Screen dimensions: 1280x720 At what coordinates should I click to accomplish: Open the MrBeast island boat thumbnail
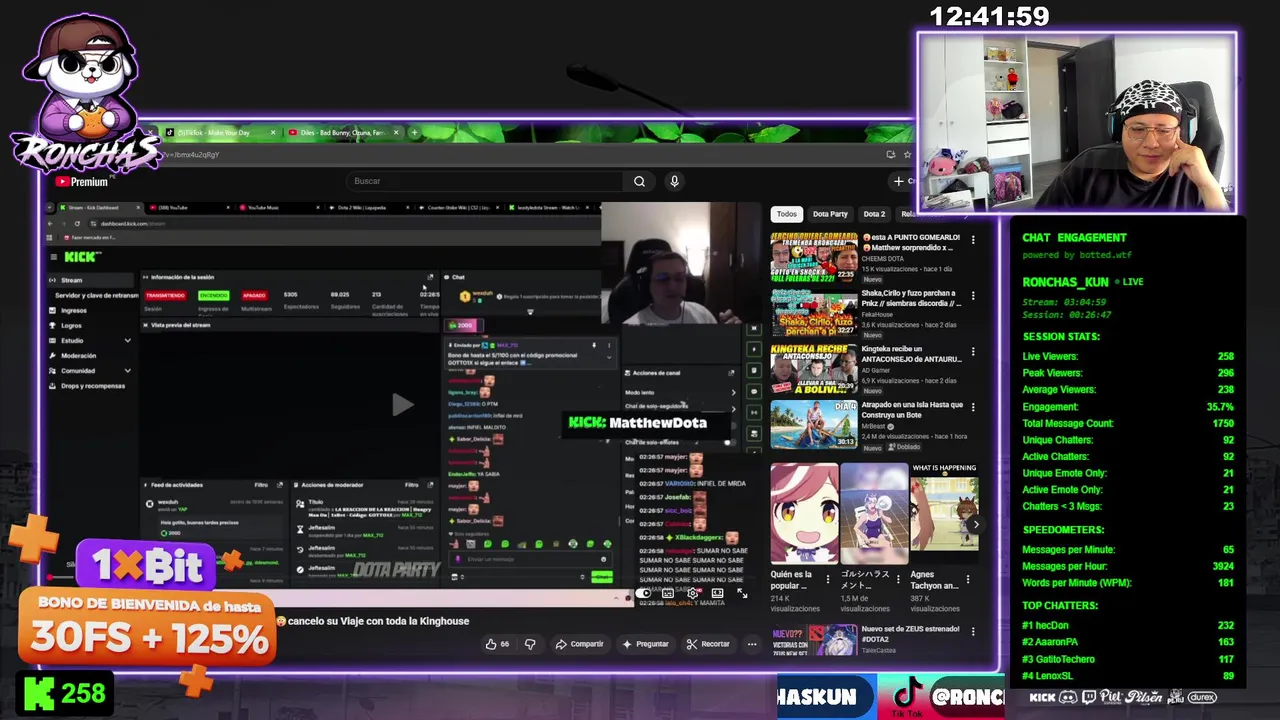pyautogui.click(x=813, y=425)
